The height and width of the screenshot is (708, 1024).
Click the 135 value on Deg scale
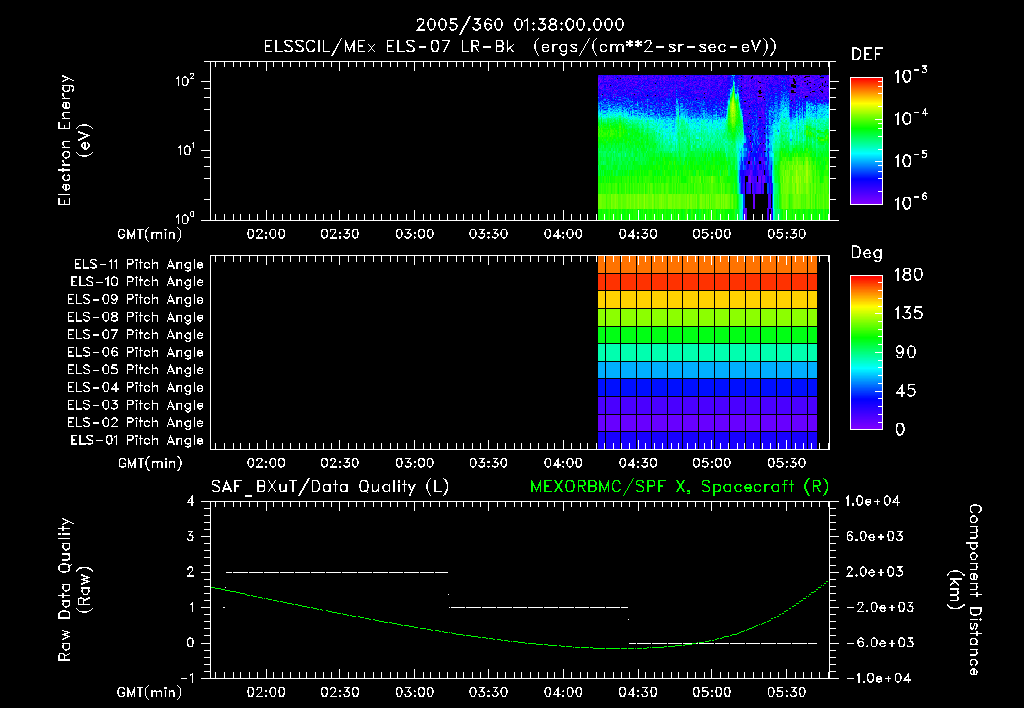[x=909, y=314]
